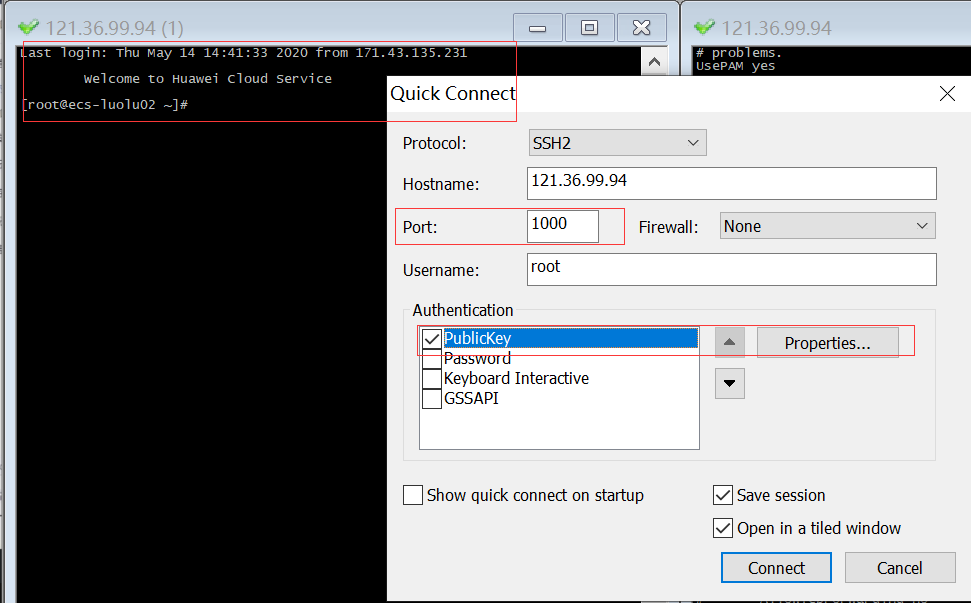Click into the Hostname input field

pyautogui.click(x=731, y=183)
